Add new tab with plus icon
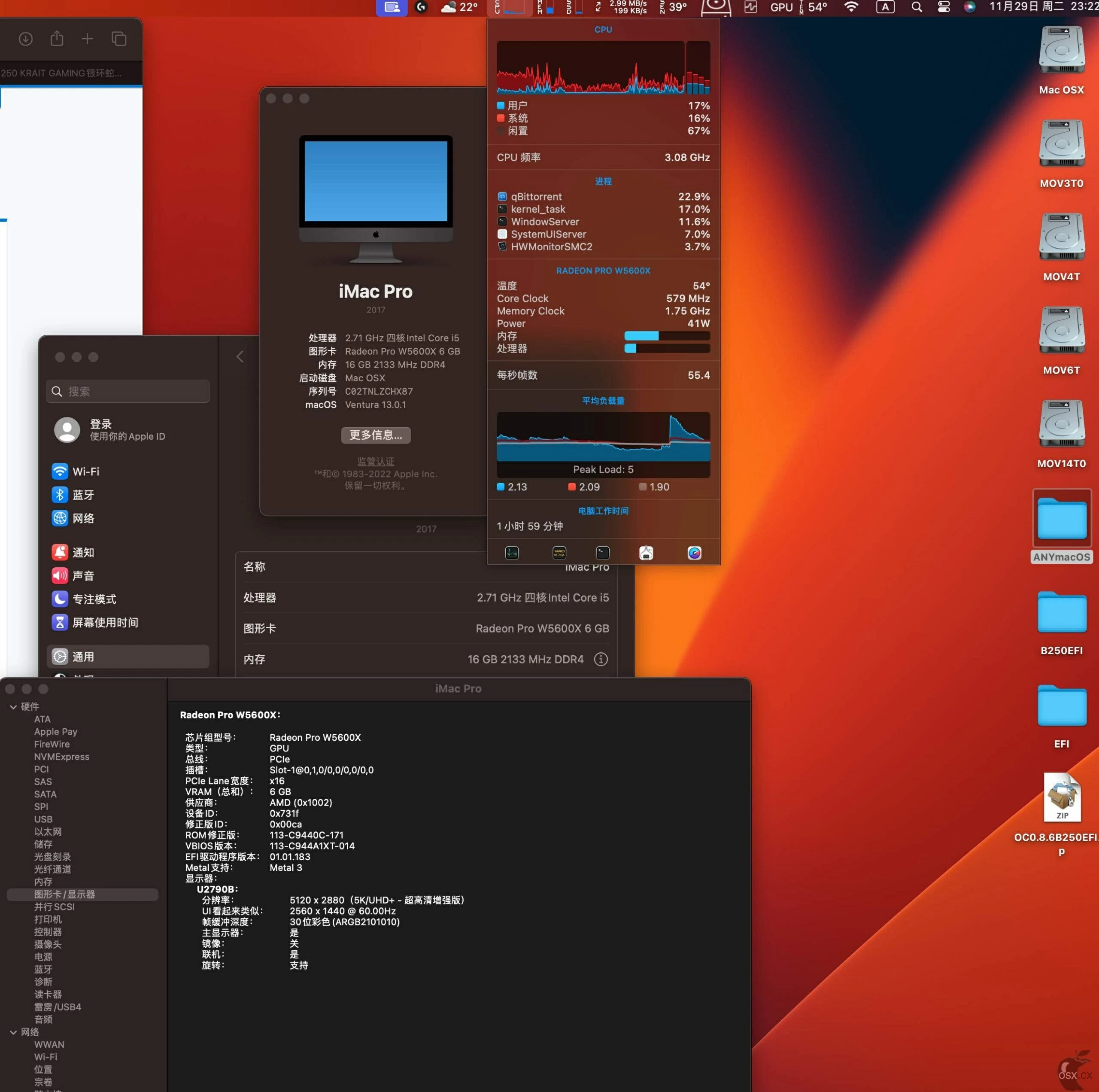This screenshot has width=1099, height=1092. coord(87,39)
